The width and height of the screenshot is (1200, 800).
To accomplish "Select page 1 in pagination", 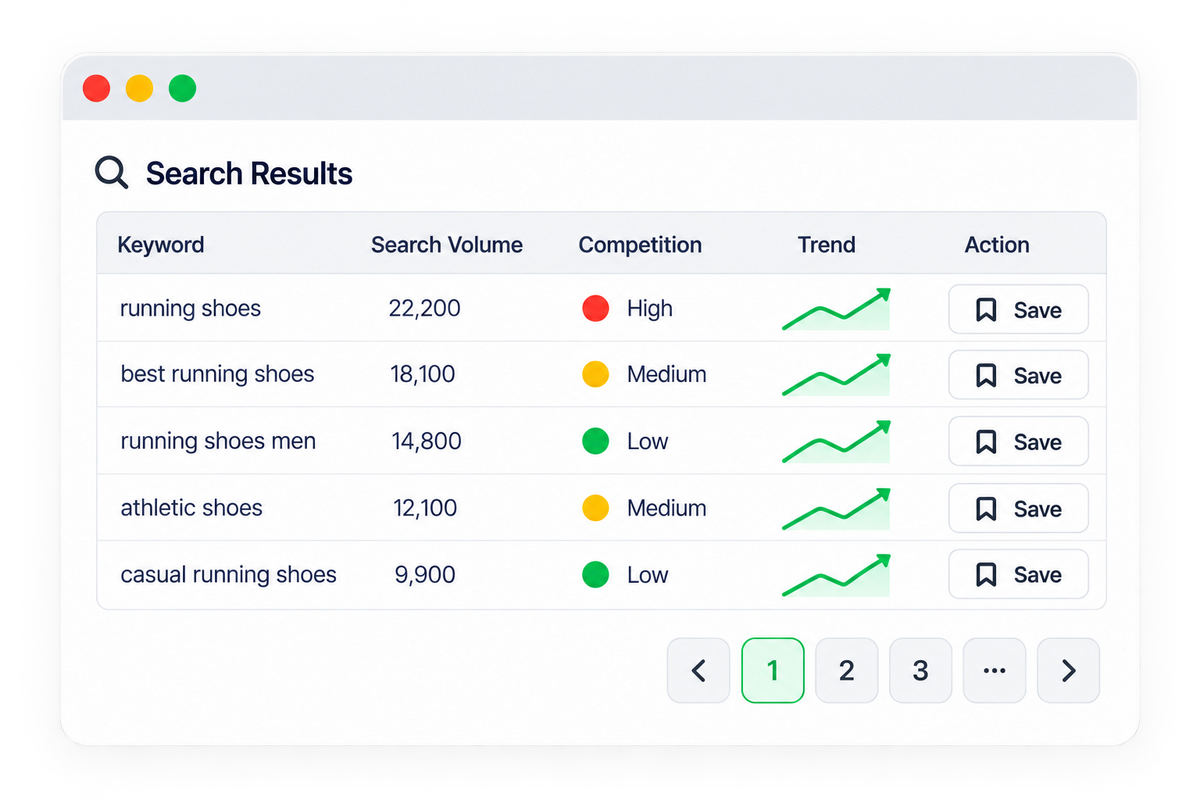I will pyautogui.click(x=772, y=670).
